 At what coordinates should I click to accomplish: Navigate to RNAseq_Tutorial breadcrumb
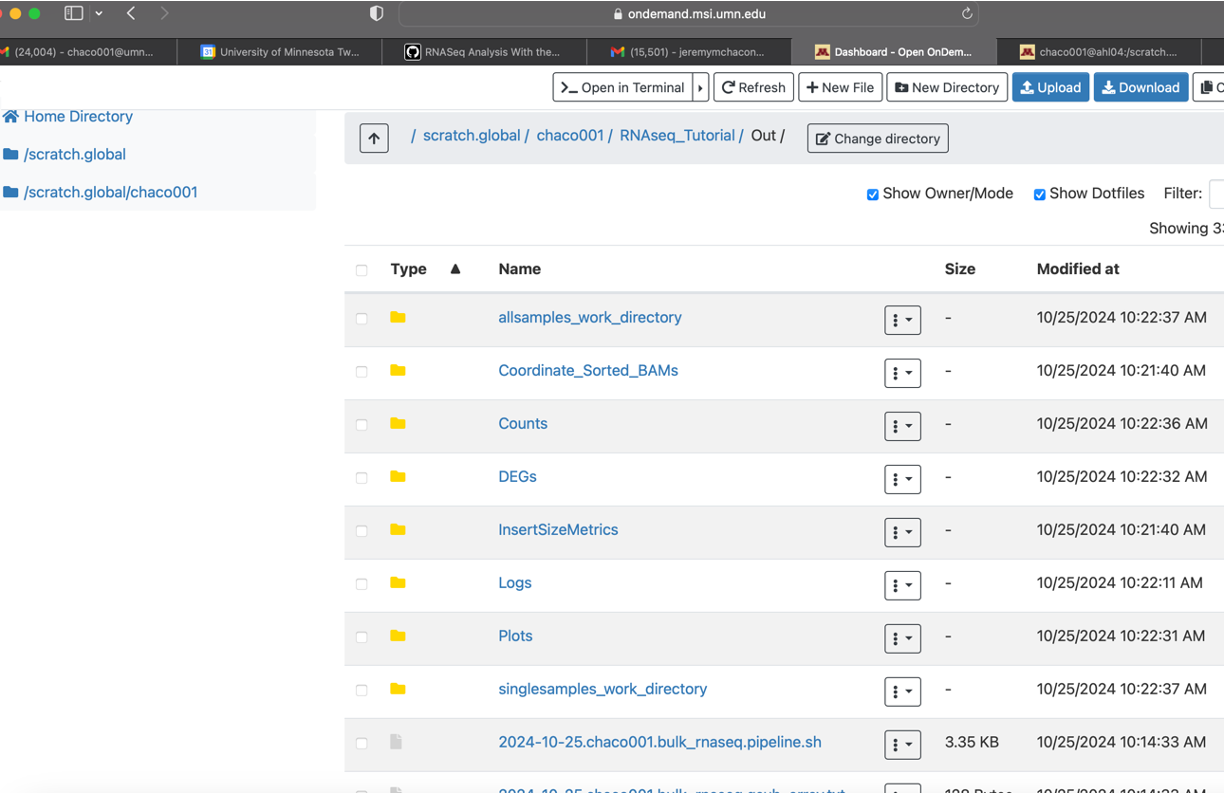click(677, 135)
